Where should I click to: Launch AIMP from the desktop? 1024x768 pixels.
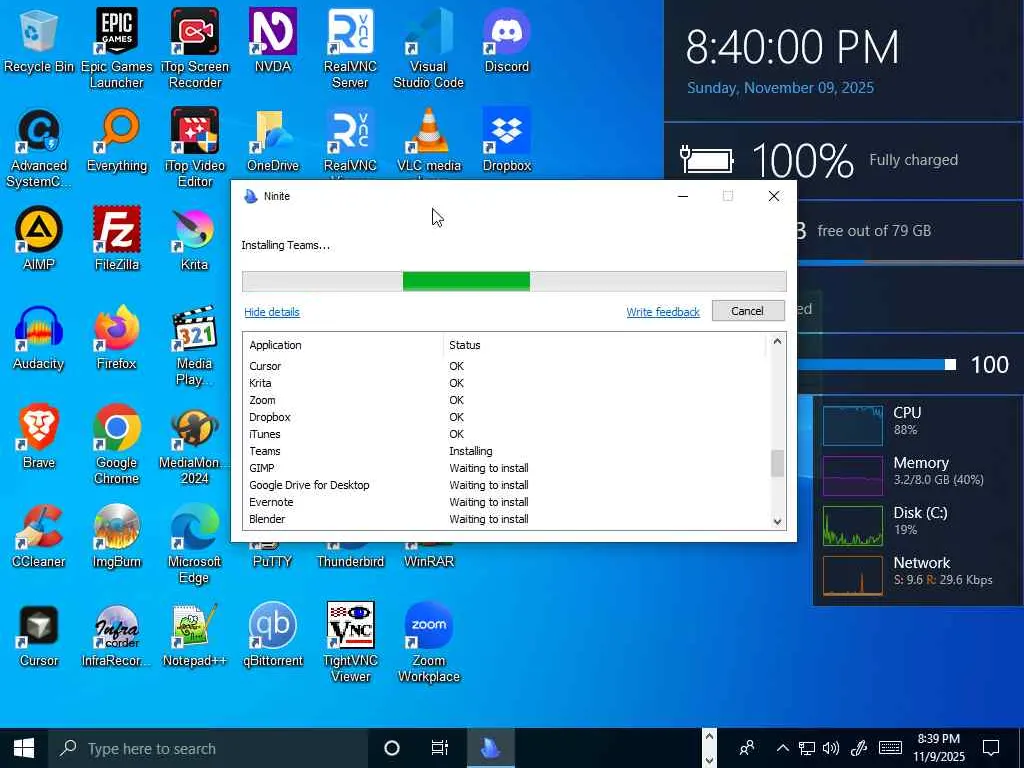pyautogui.click(x=39, y=238)
